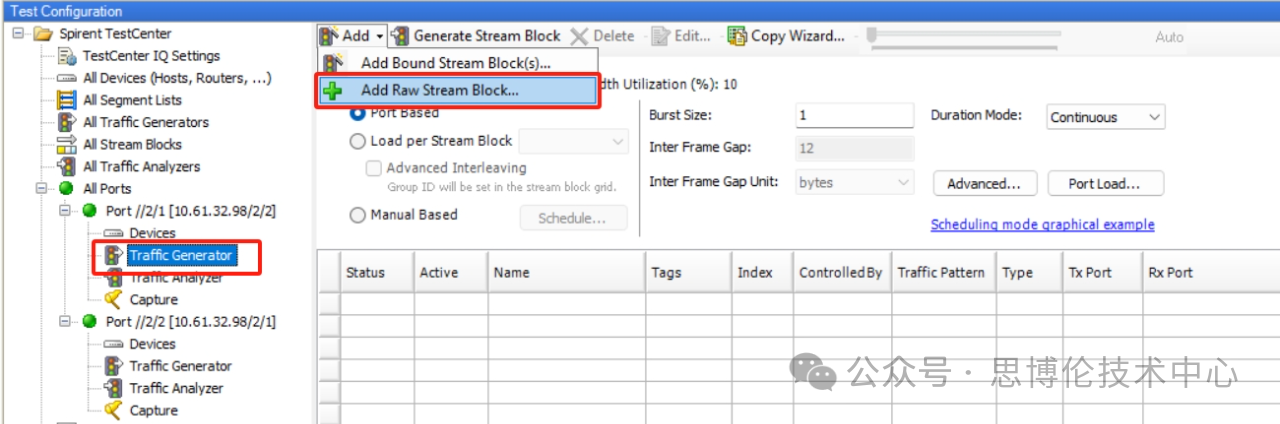Click Capture icon under Port //2/1

(x=113, y=299)
